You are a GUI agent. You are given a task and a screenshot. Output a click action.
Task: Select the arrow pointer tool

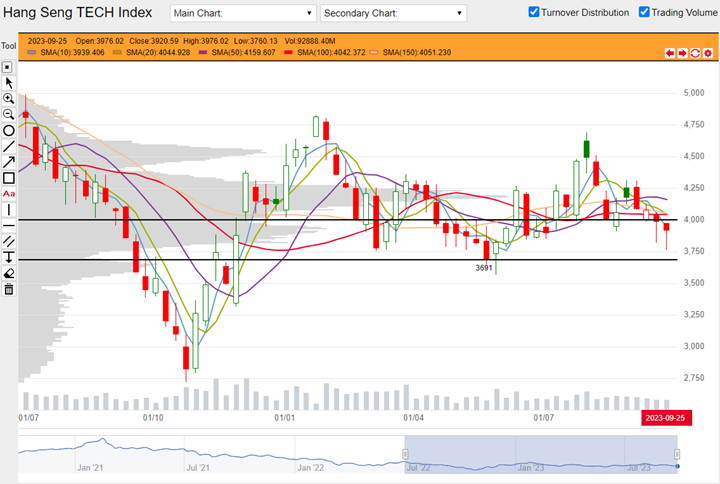9,83
